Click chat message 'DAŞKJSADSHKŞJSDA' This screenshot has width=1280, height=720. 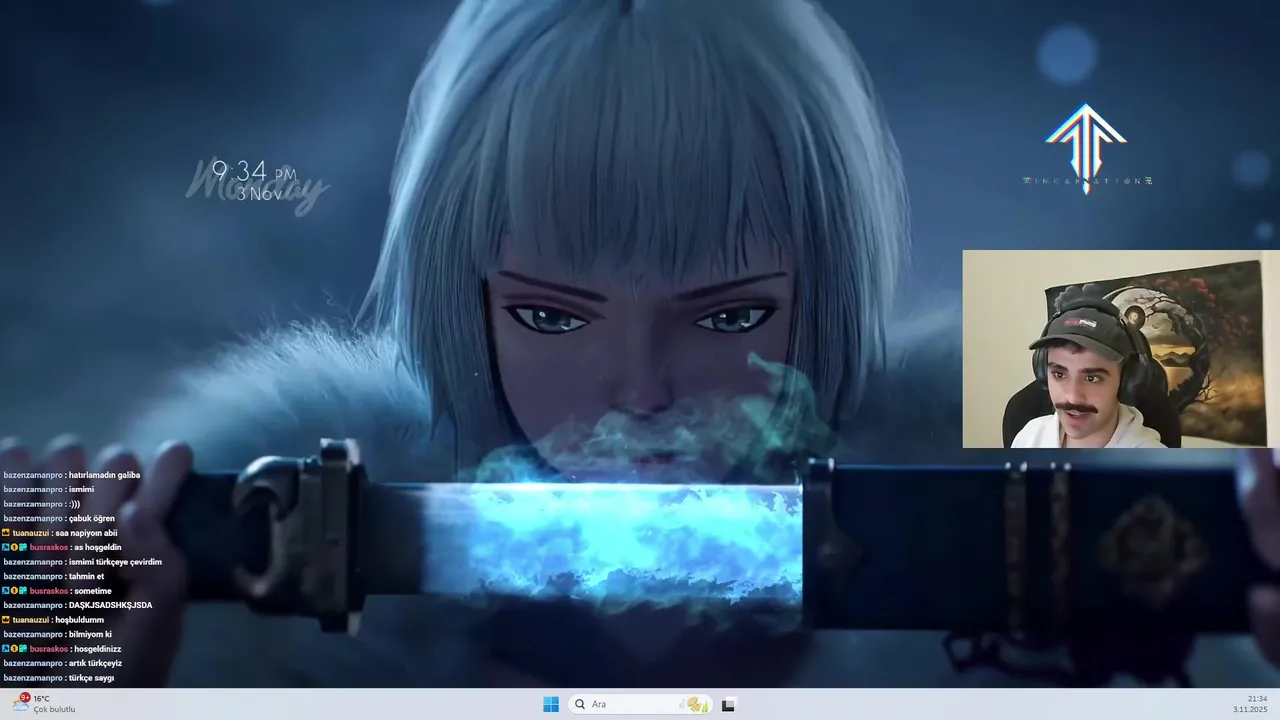click(x=110, y=605)
